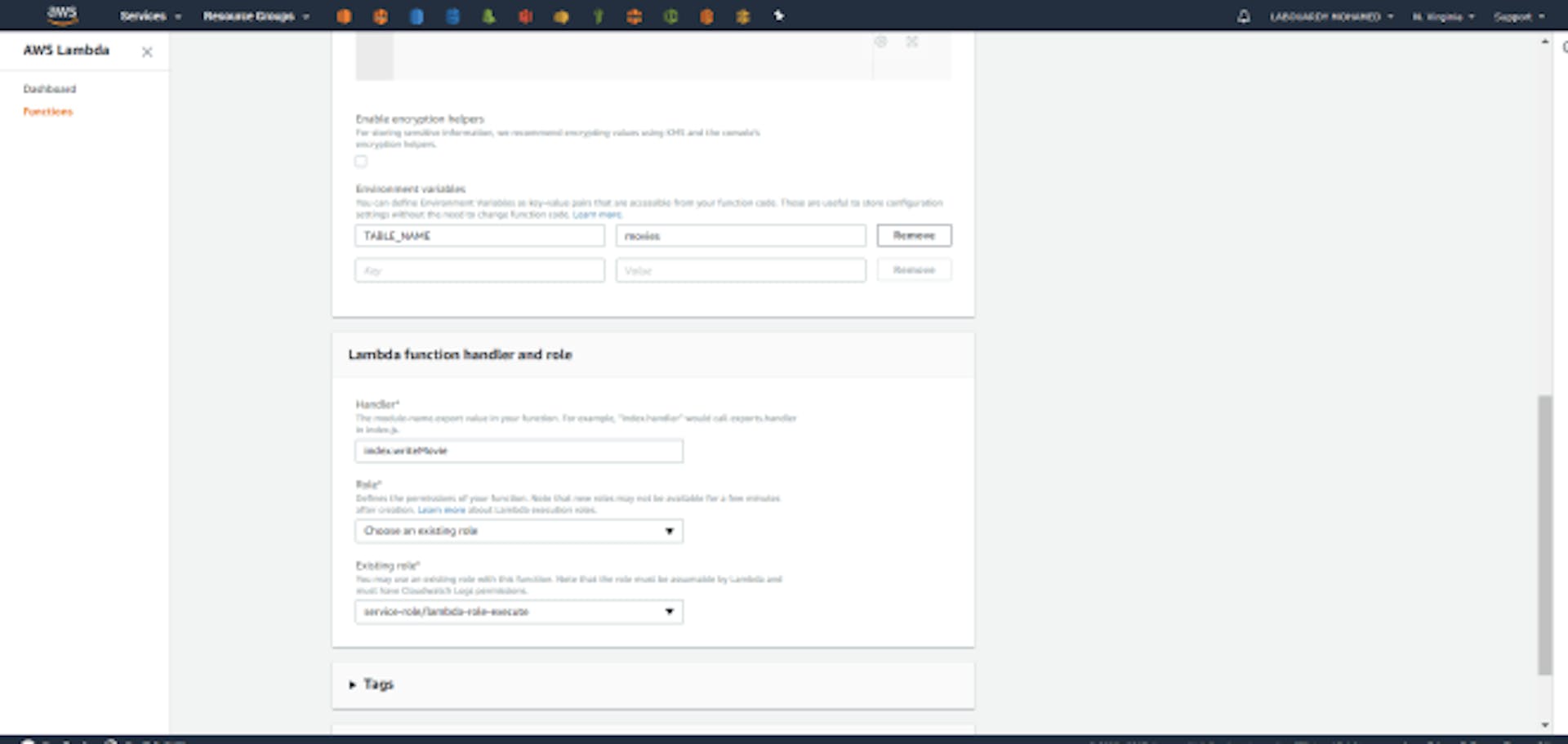This screenshot has height=744, width=1568.
Task: Focus the empty Key input field
Action: coord(479,270)
